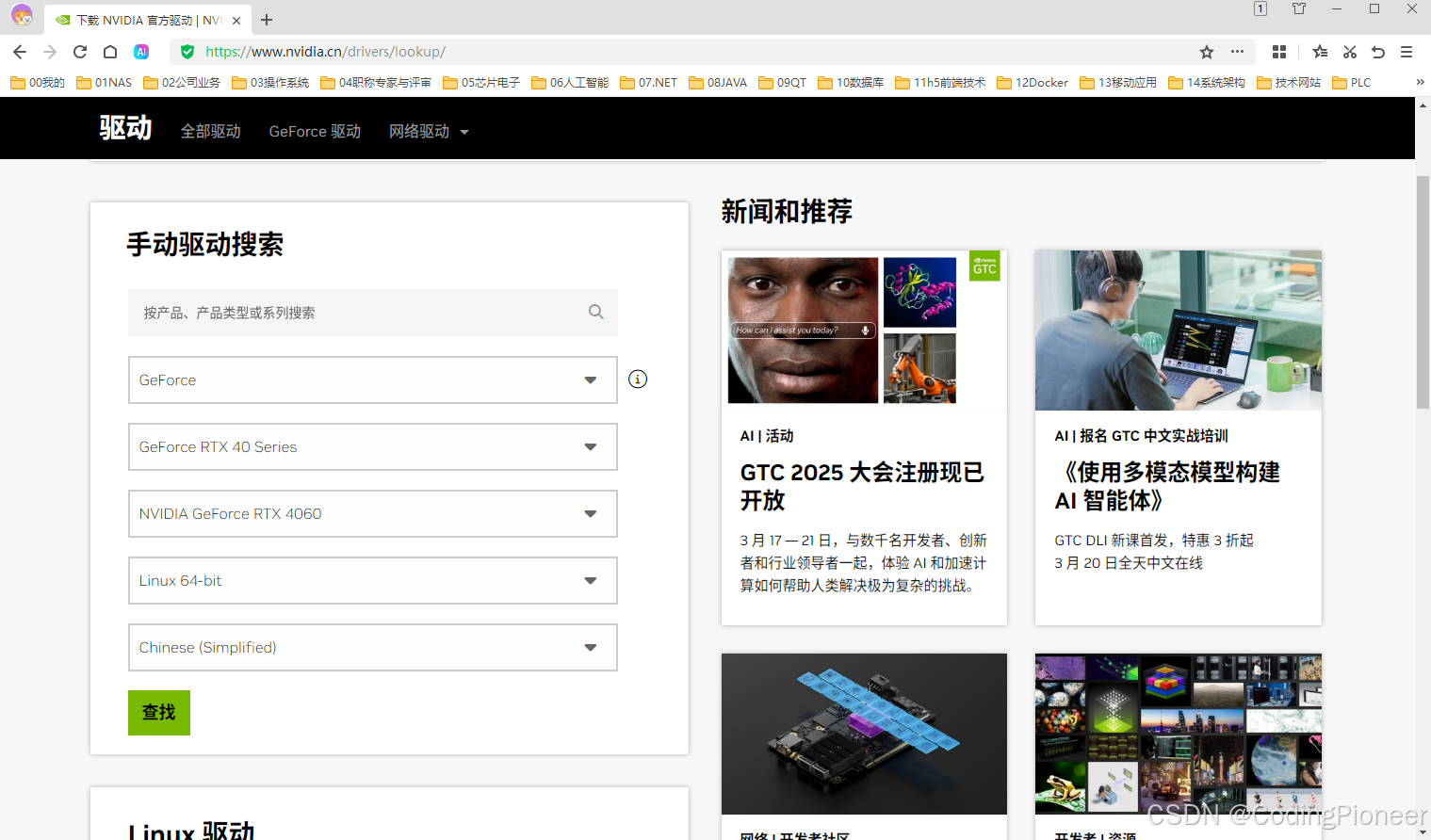Open the 技术网站 bookmark folder
1431x840 pixels.
click(x=1289, y=83)
